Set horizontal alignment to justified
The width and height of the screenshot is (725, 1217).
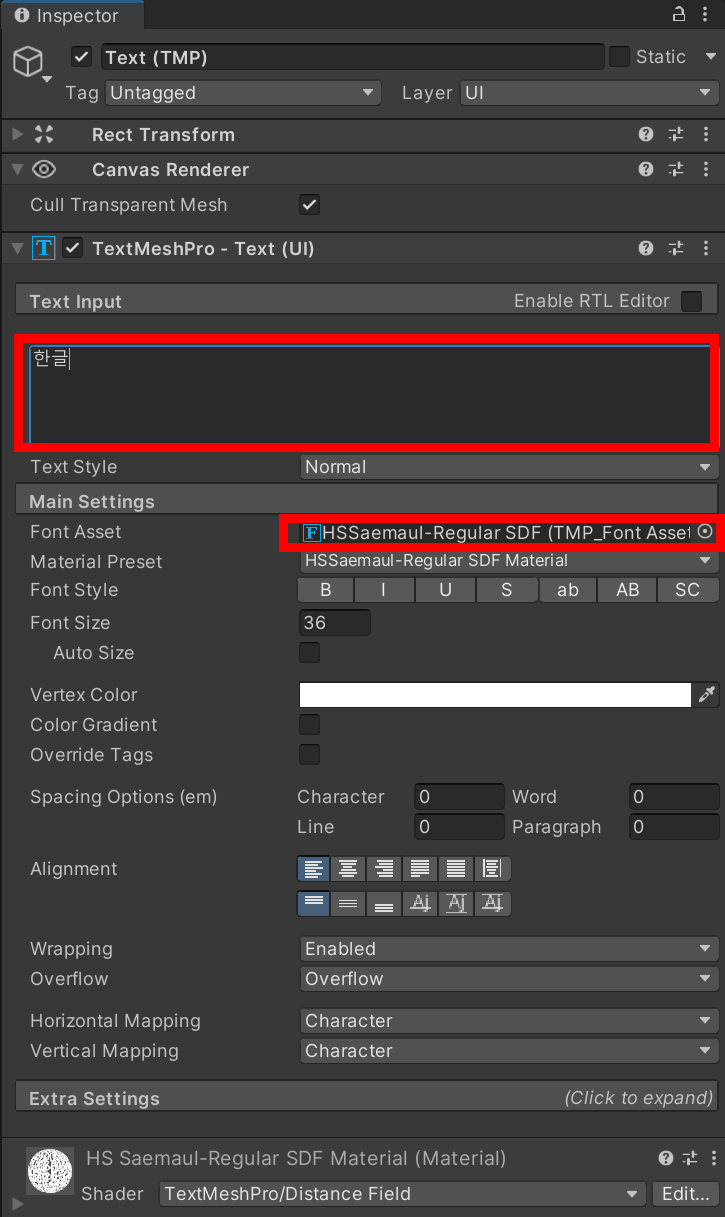tap(420, 869)
